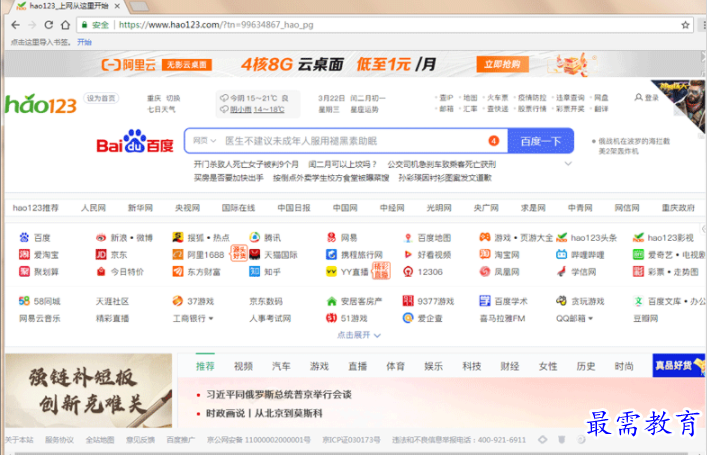The width and height of the screenshot is (708, 455).
Task: Expand more sites via 点击展开
Action: 359,335
